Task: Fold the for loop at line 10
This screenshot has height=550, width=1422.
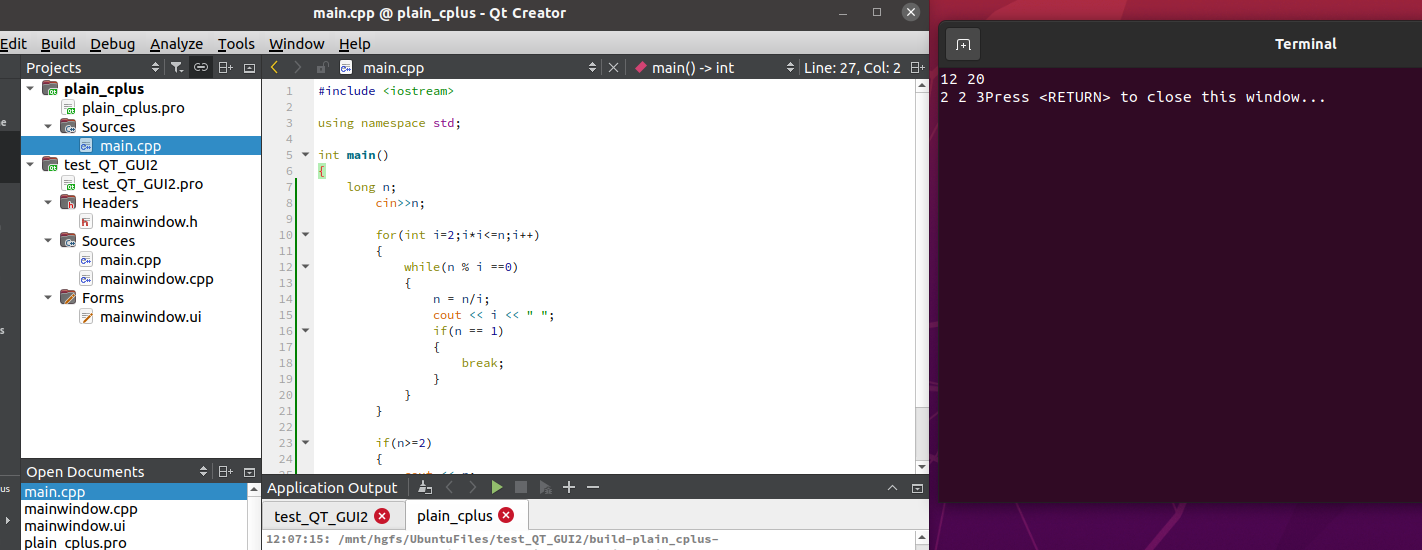Action: click(x=305, y=235)
